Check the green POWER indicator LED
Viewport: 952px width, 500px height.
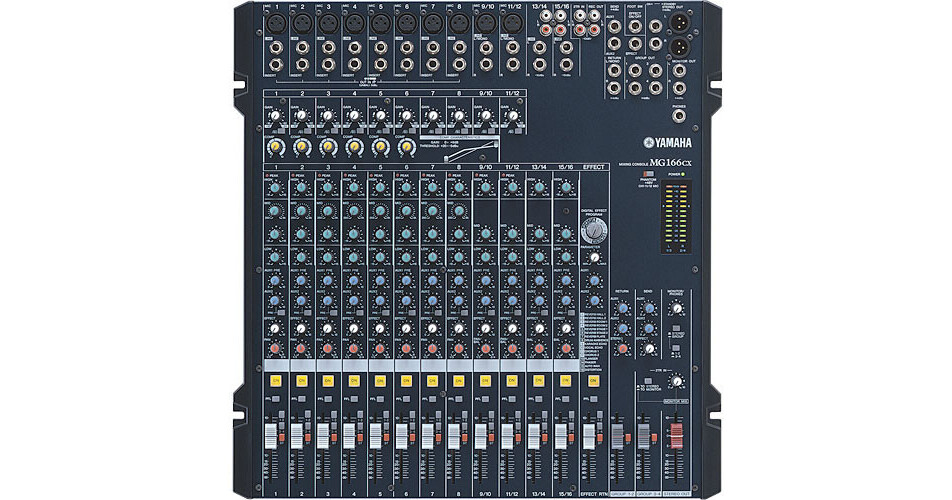683,174
